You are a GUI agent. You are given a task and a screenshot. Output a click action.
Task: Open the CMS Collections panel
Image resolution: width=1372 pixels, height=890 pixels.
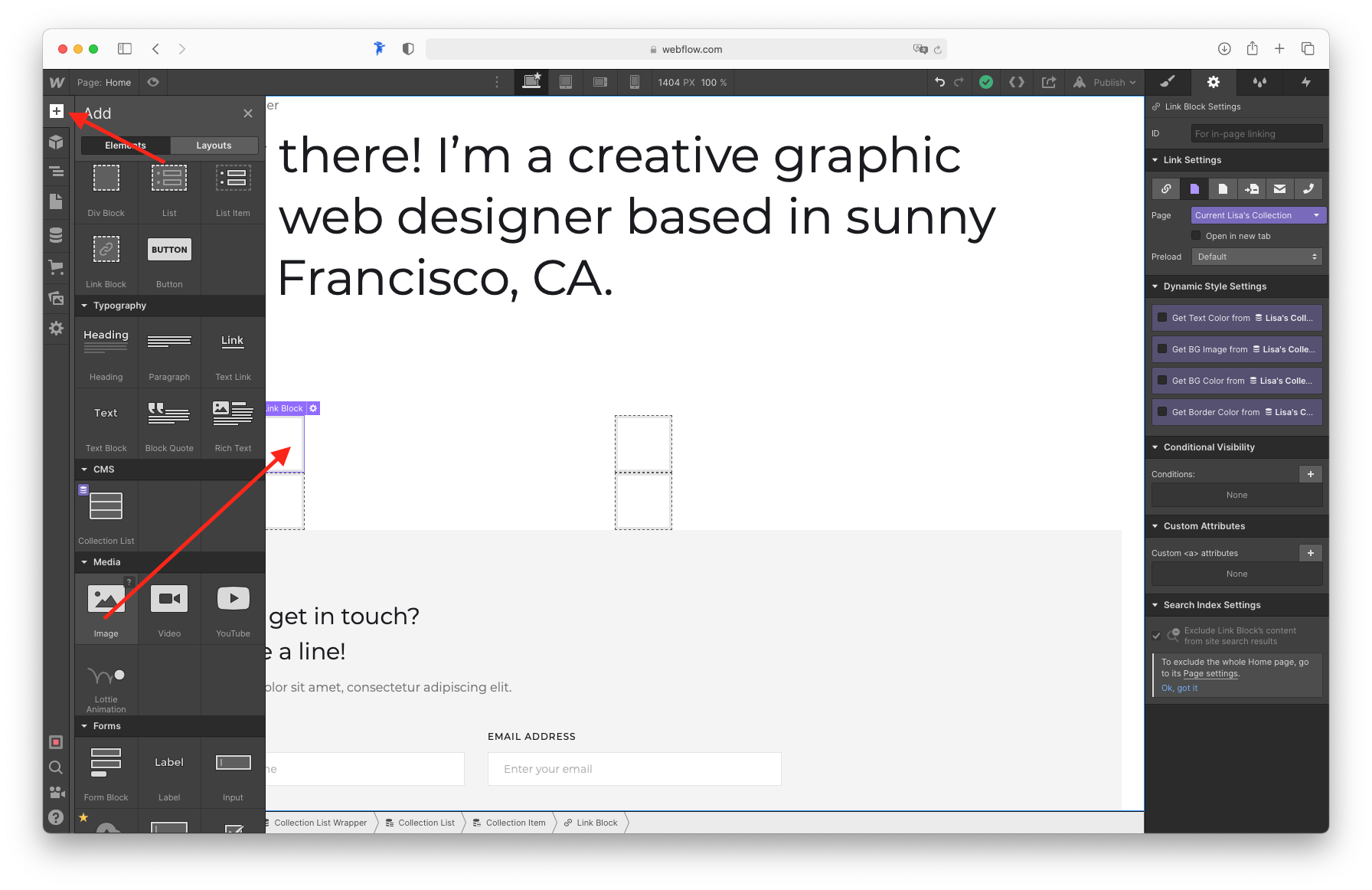[56, 234]
